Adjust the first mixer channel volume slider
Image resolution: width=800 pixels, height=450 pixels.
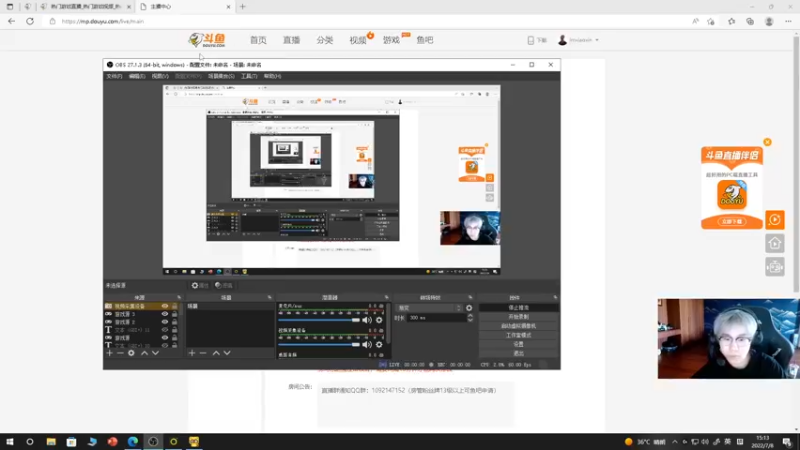[319, 320]
